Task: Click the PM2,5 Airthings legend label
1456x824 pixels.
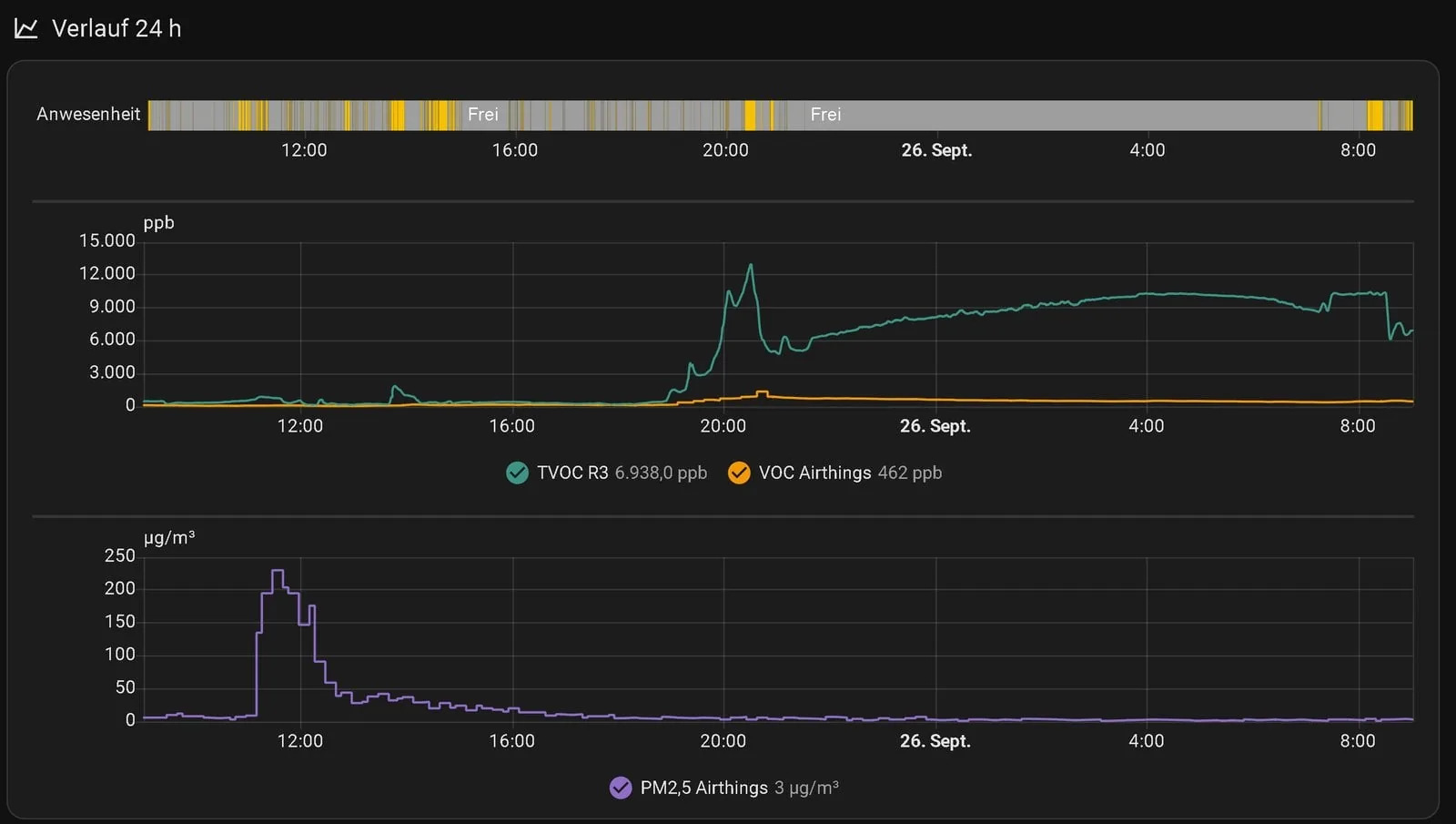Action: coord(704,788)
